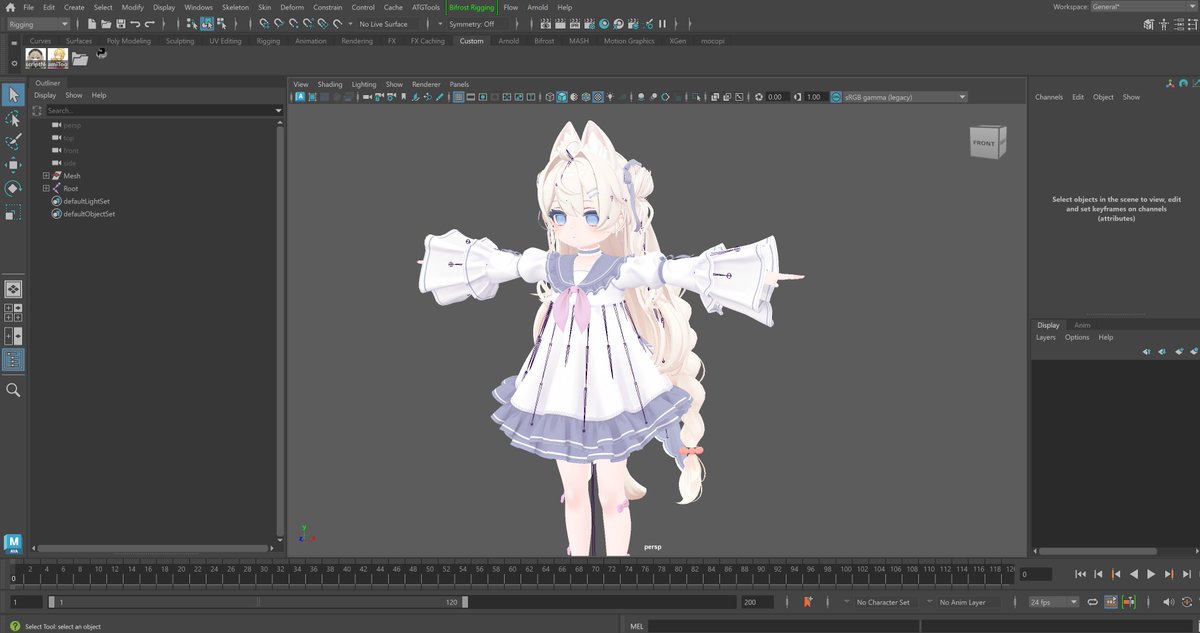Play the animation backwards
Image resolution: width=1200 pixels, height=633 pixels.
pyautogui.click(x=1134, y=574)
